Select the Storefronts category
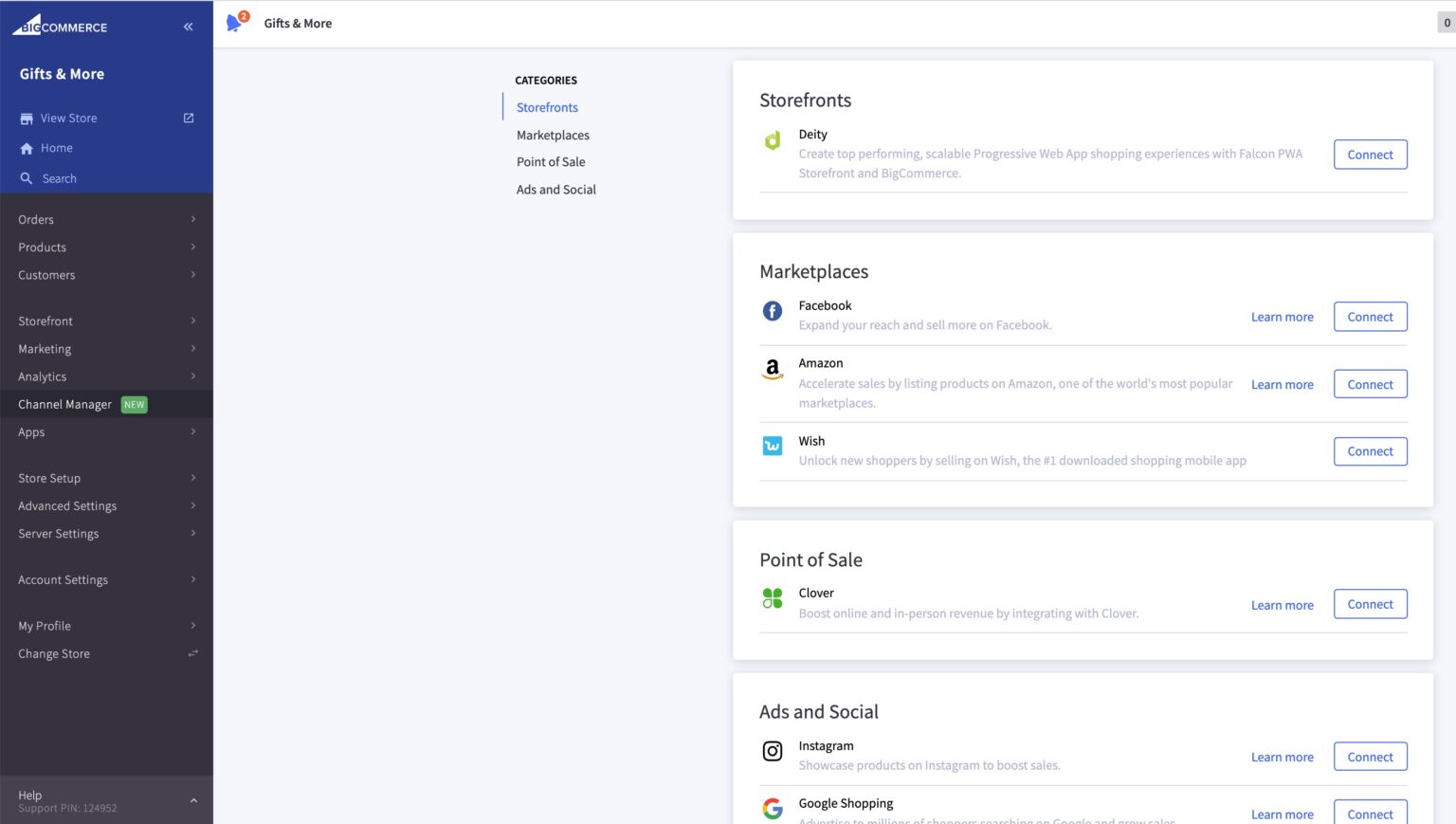1456x824 pixels. (547, 107)
